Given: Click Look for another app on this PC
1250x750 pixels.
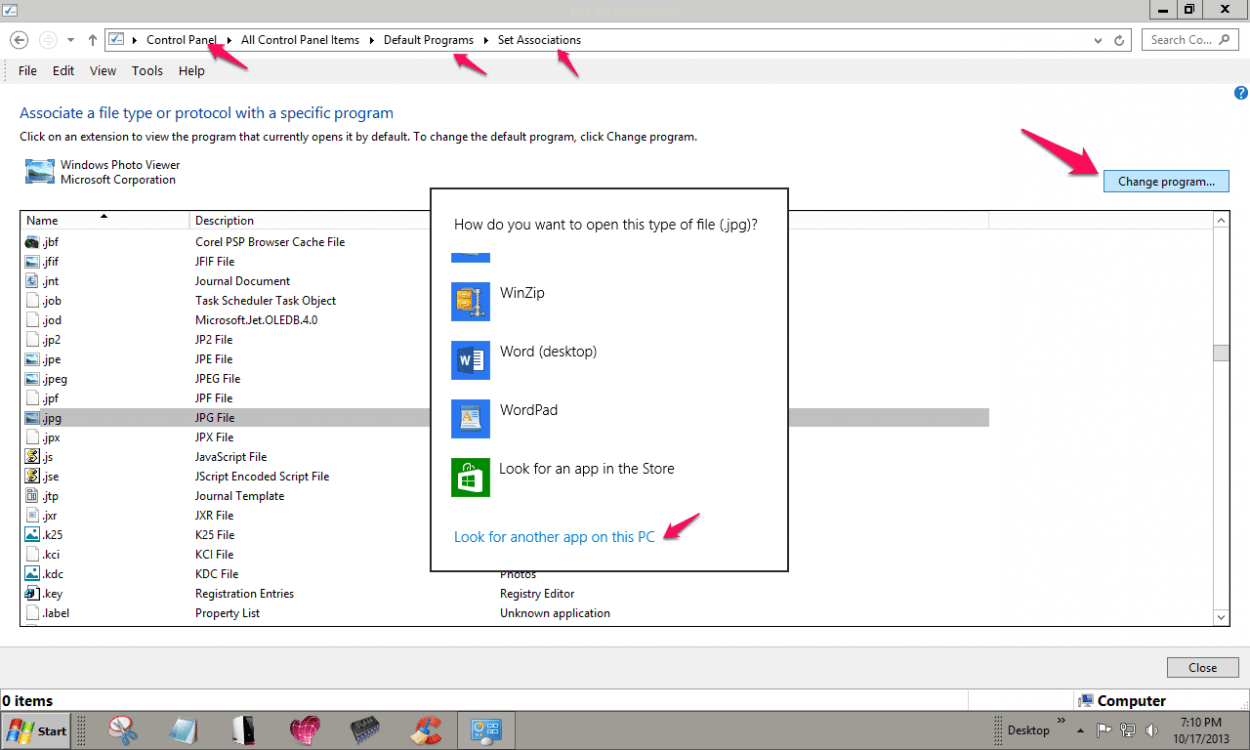Looking at the screenshot, I should [x=555, y=536].
